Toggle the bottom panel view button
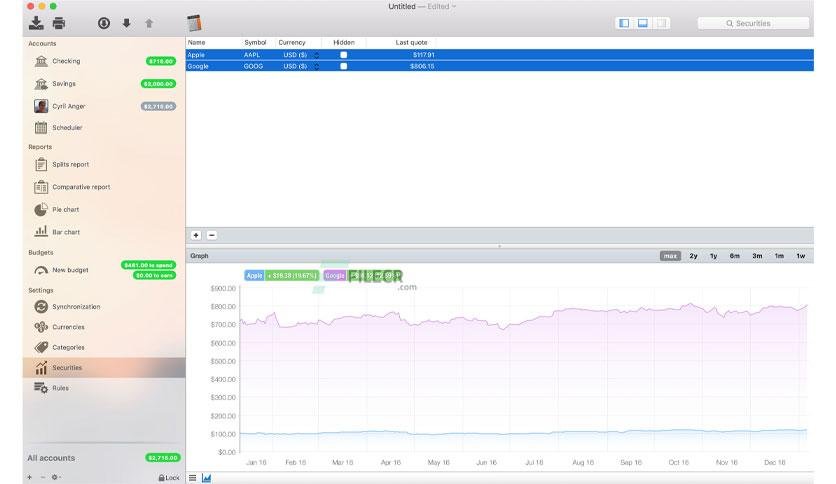The height and width of the screenshot is (484, 836). 643,23
